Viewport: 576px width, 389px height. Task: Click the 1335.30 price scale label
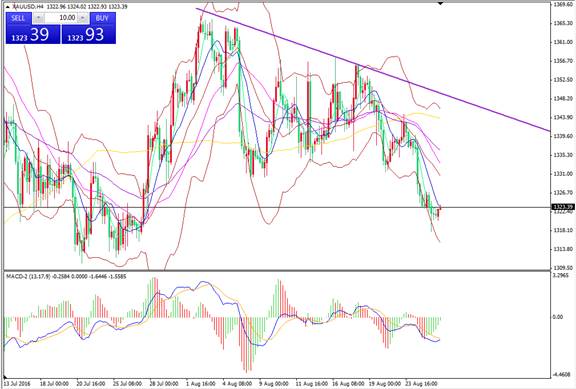click(x=563, y=155)
